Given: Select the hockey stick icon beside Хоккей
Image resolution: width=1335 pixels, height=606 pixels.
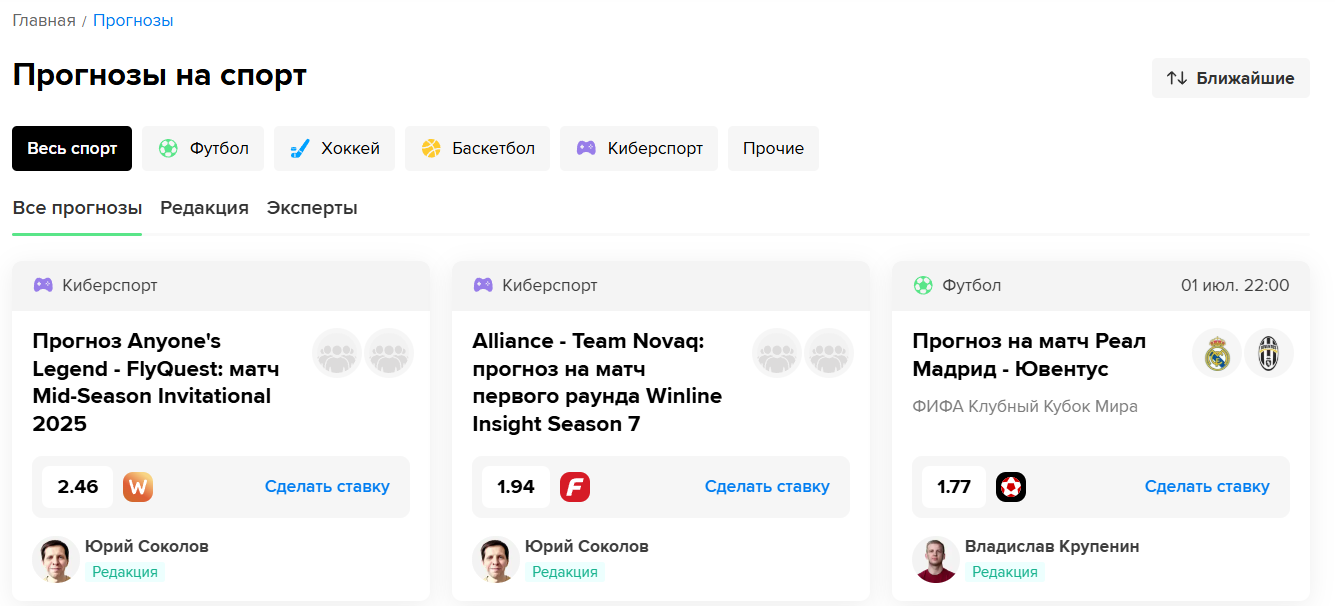Looking at the screenshot, I should [x=297, y=147].
